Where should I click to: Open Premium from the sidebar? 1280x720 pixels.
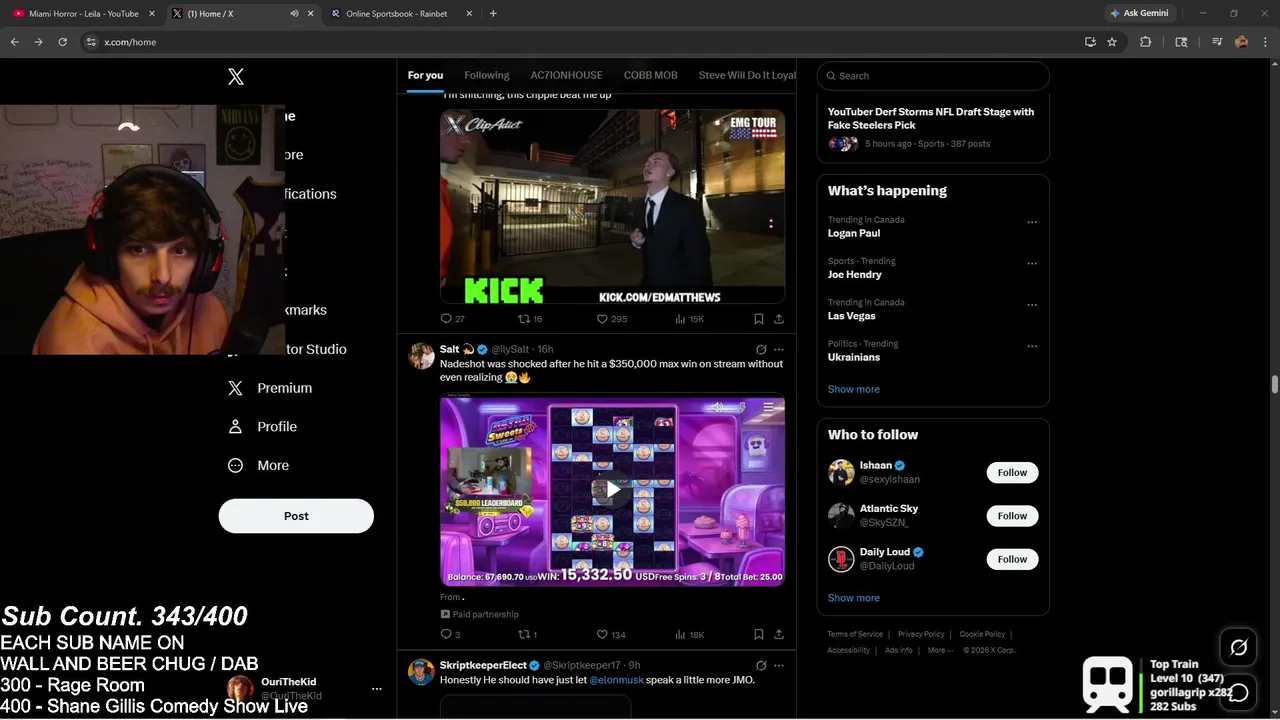[x=270, y=388]
